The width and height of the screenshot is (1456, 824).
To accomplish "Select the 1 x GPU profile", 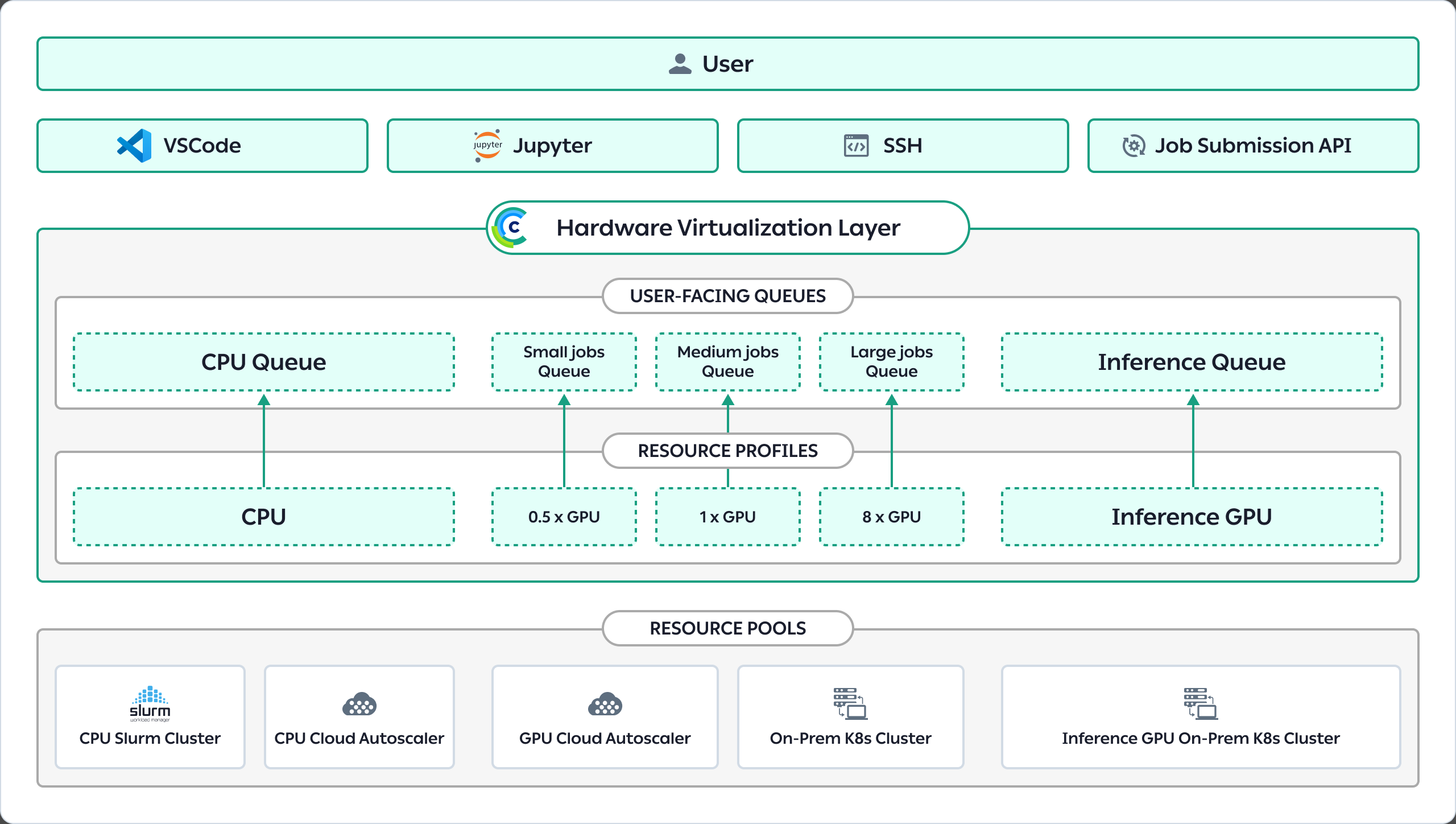I will [728, 517].
